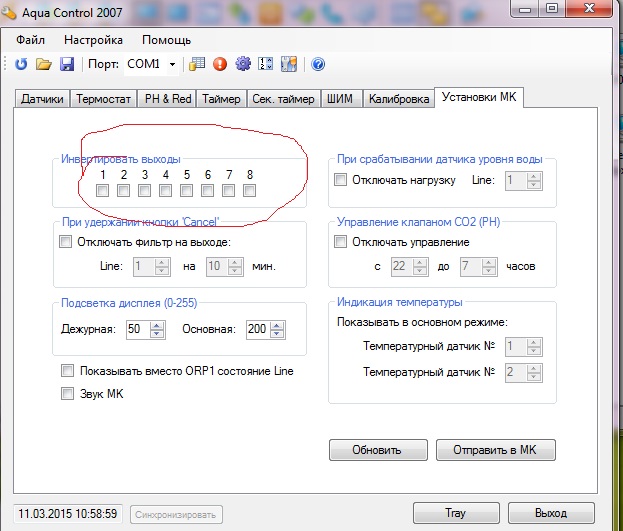
Task: Toggle 'Отключать нагрузку' checkbox
Action: [341, 180]
